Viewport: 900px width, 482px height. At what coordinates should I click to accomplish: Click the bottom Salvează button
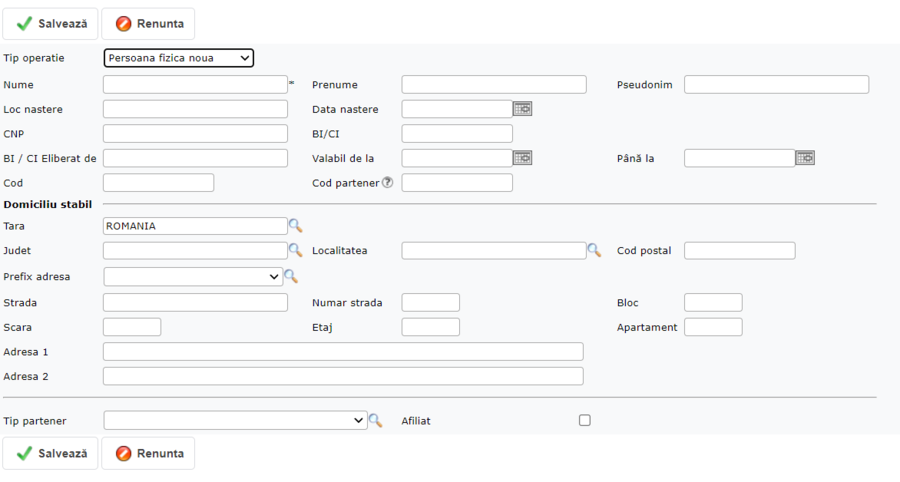click(50, 453)
